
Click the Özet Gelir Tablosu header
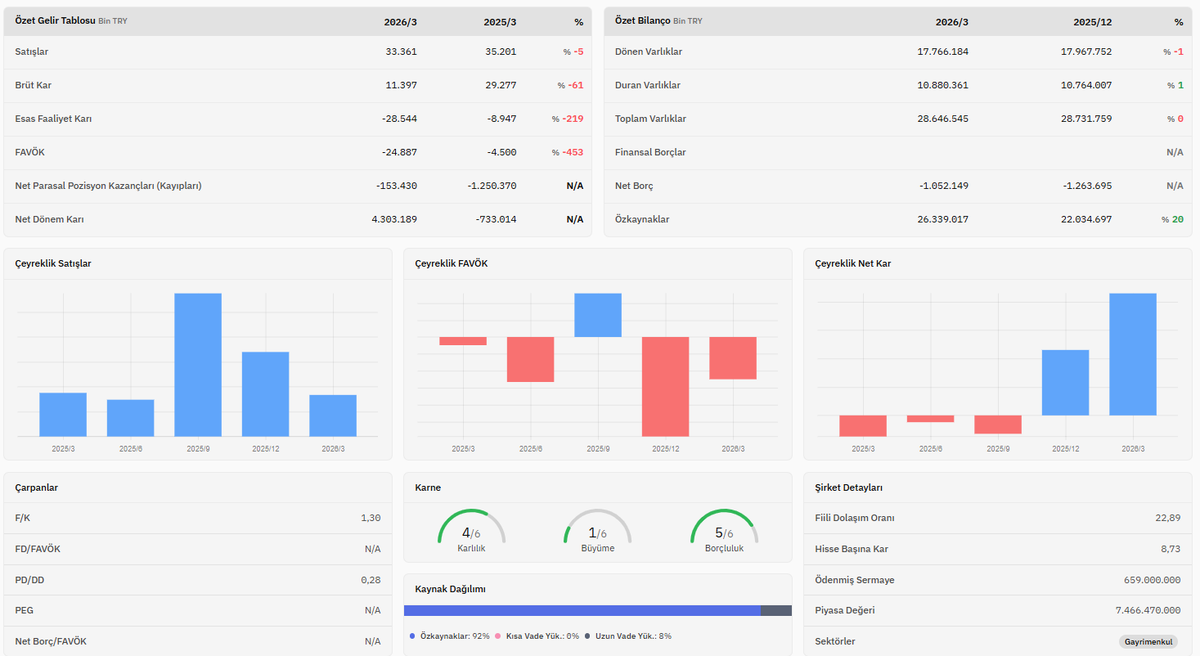(x=55, y=20)
